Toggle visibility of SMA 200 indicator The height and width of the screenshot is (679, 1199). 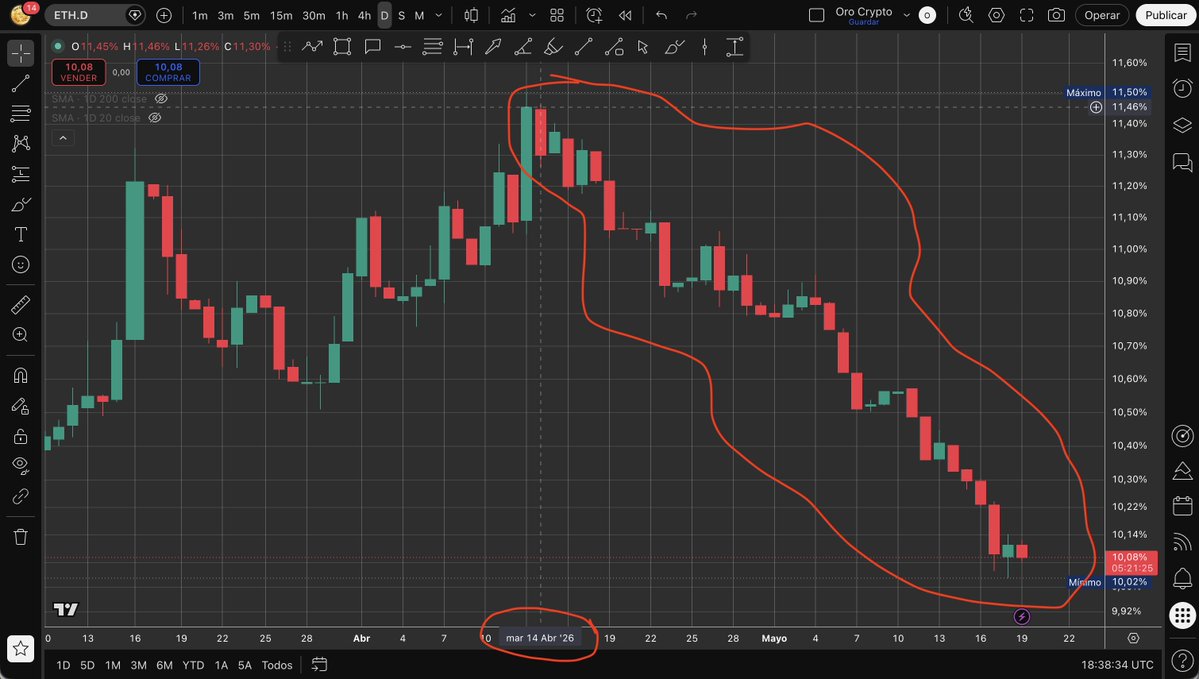click(161, 99)
